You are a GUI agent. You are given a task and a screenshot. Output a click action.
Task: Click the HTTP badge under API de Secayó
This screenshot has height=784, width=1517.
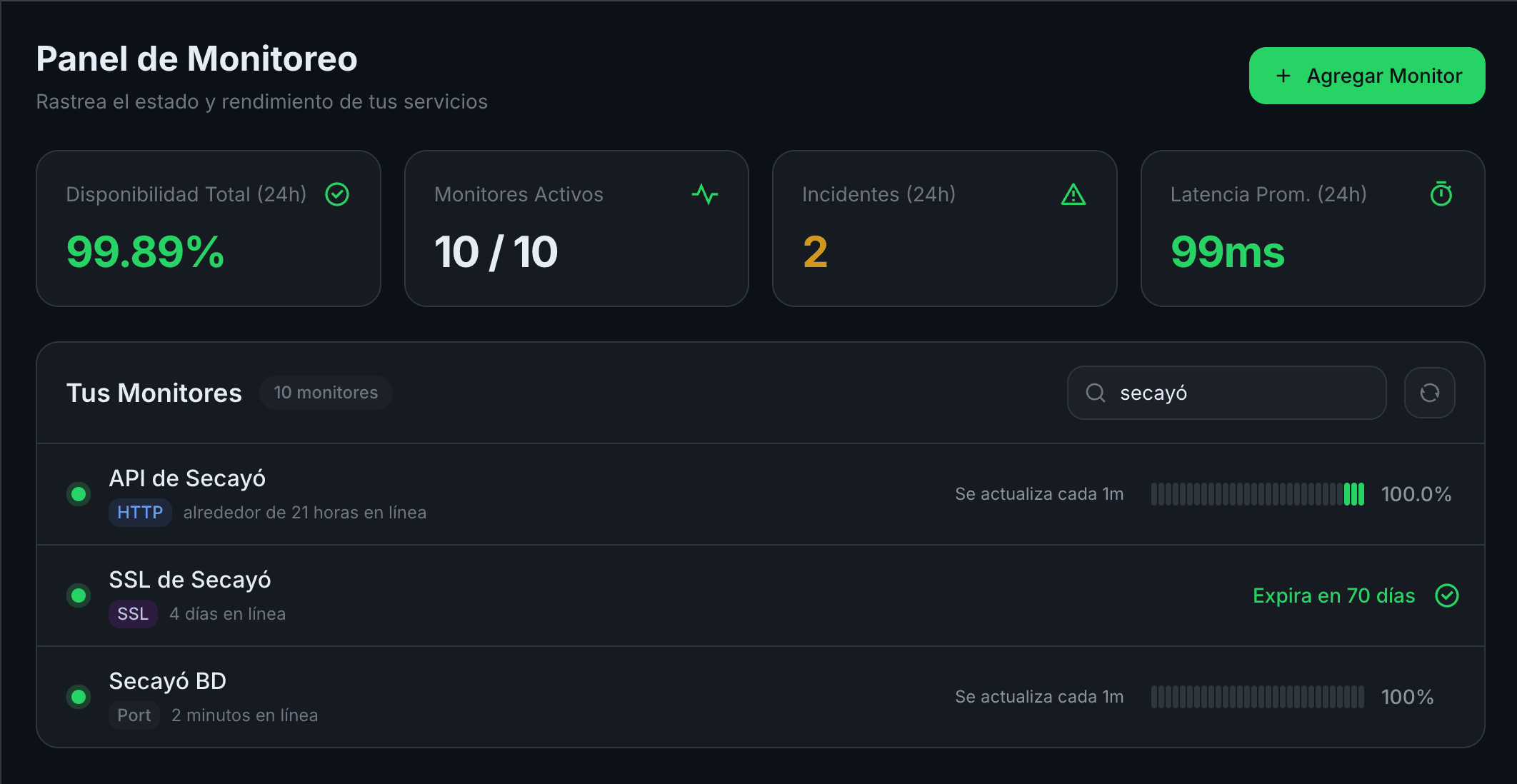point(140,512)
